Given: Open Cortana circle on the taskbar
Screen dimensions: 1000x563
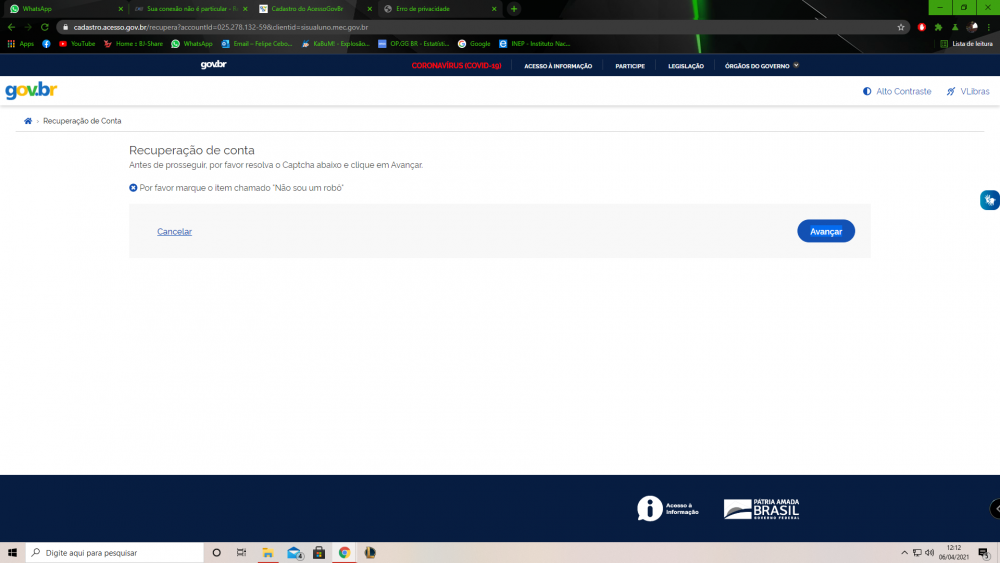Looking at the screenshot, I should click(x=216, y=552).
